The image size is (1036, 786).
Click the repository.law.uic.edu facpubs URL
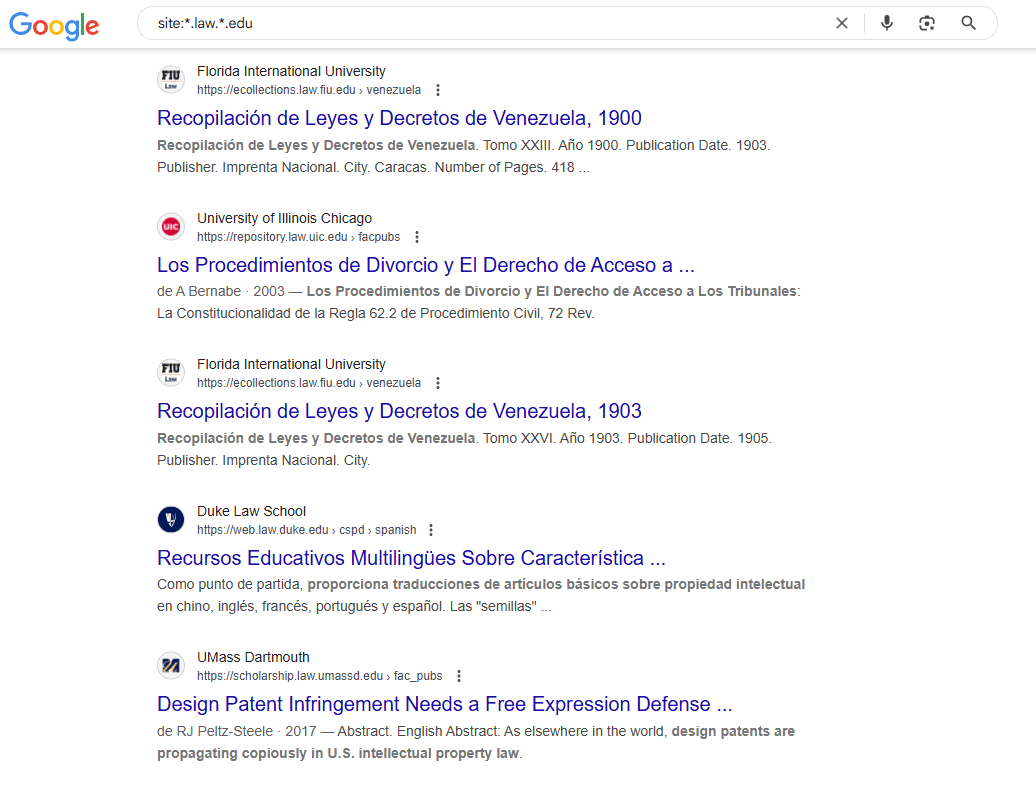pyautogui.click(x=298, y=236)
